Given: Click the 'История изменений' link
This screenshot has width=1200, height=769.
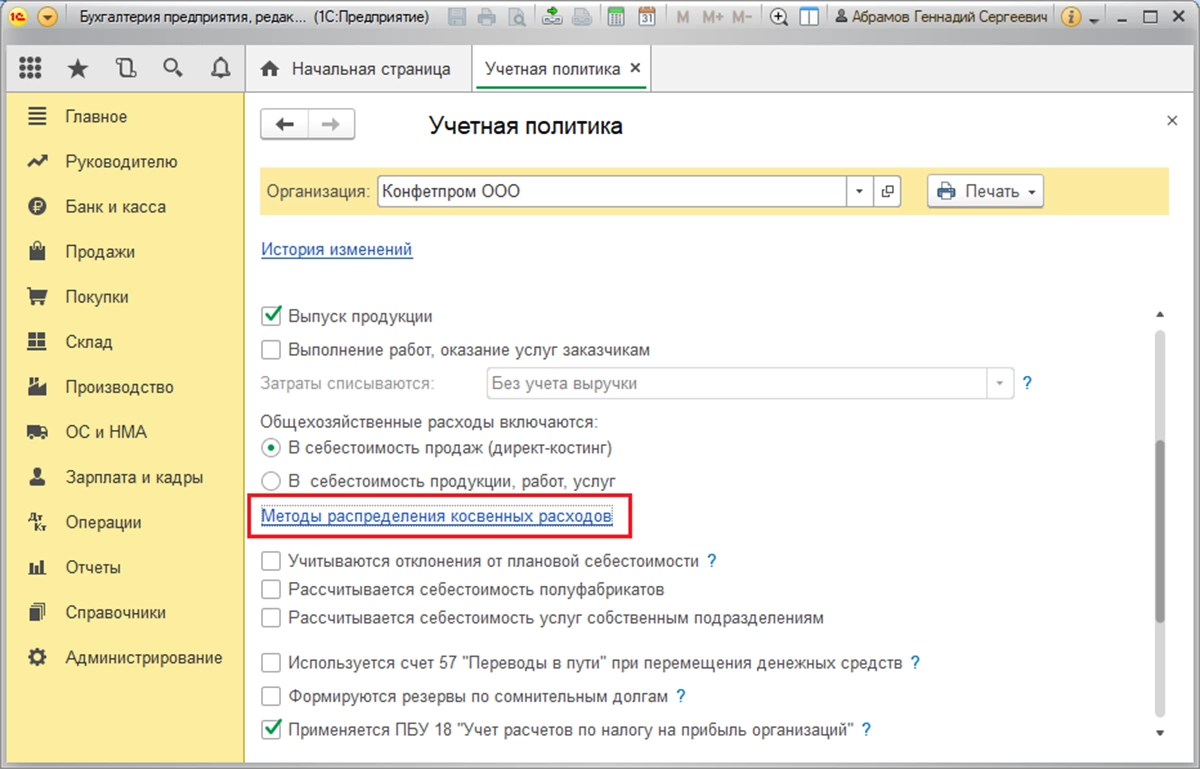Looking at the screenshot, I should pos(337,249).
